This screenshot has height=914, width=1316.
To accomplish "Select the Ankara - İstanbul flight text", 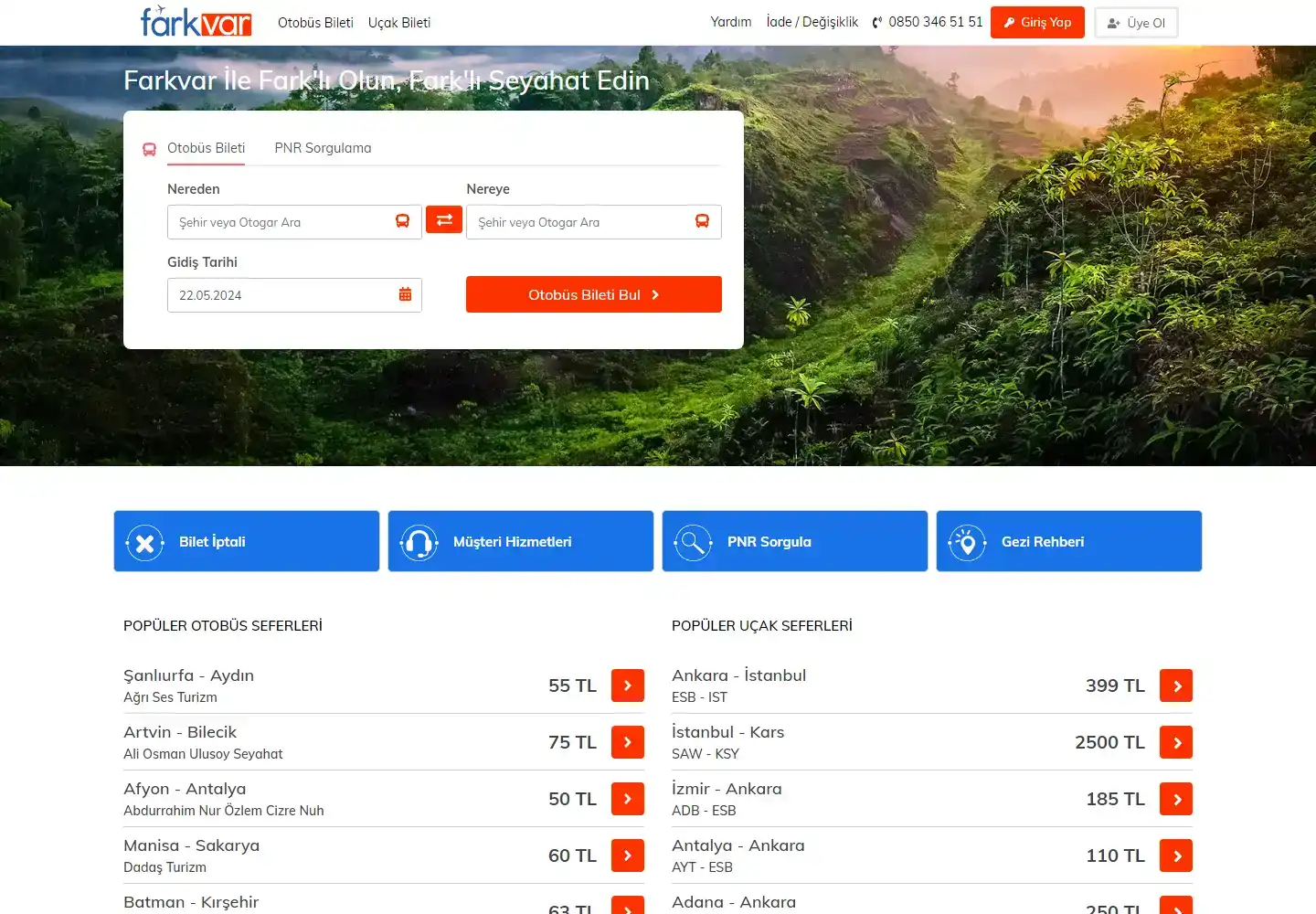I will [739, 675].
